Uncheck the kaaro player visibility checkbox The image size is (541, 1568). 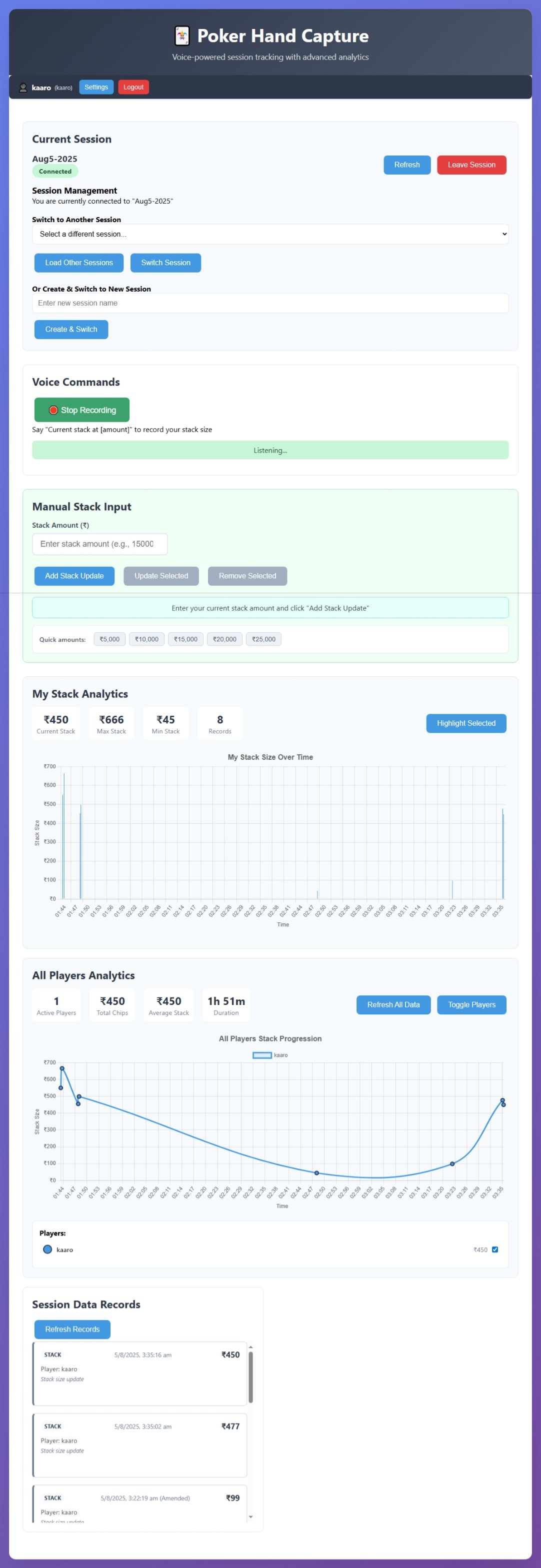point(495,1250)
